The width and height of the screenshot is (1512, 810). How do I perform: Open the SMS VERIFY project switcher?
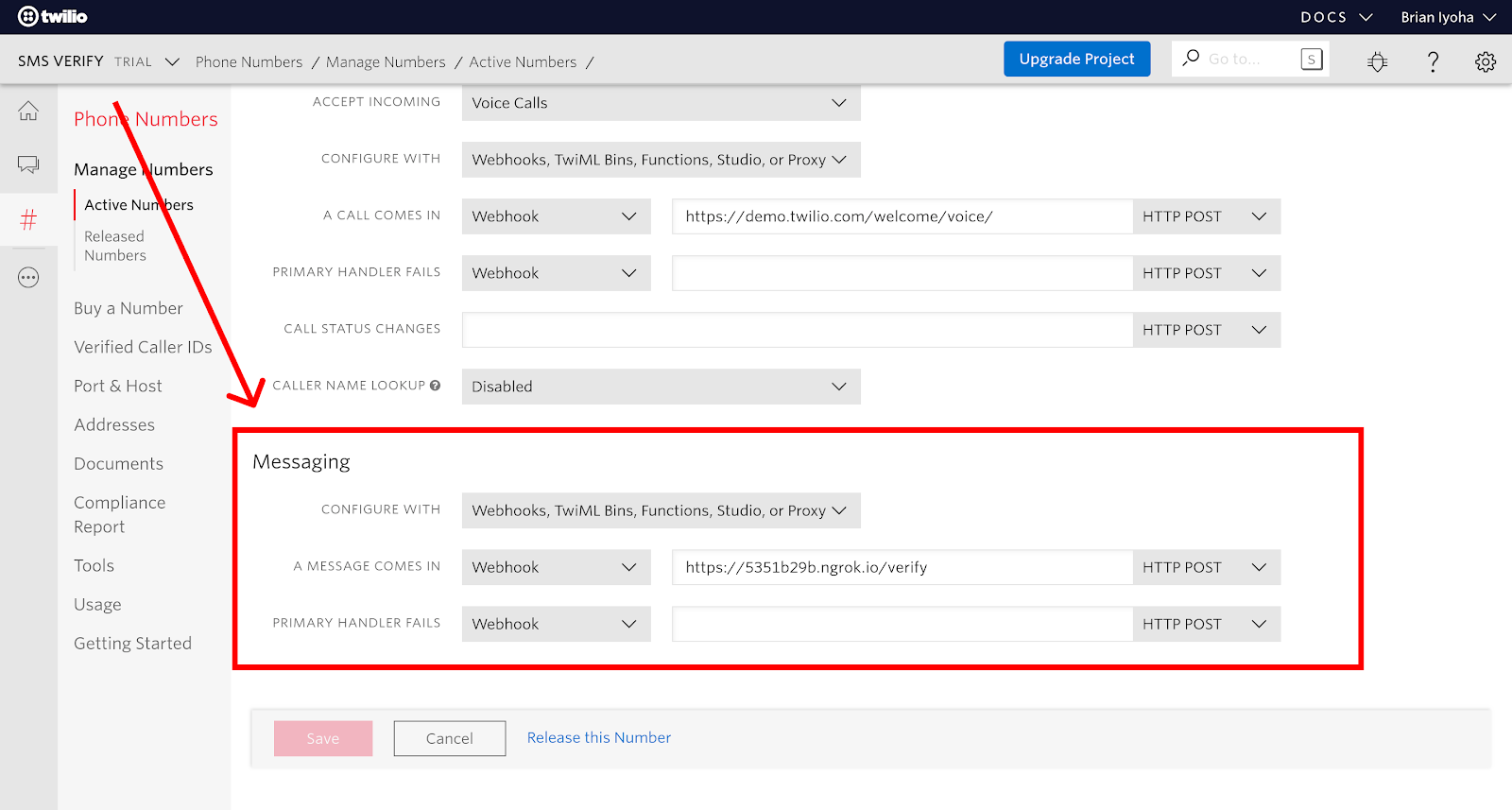tap(98, 61)
